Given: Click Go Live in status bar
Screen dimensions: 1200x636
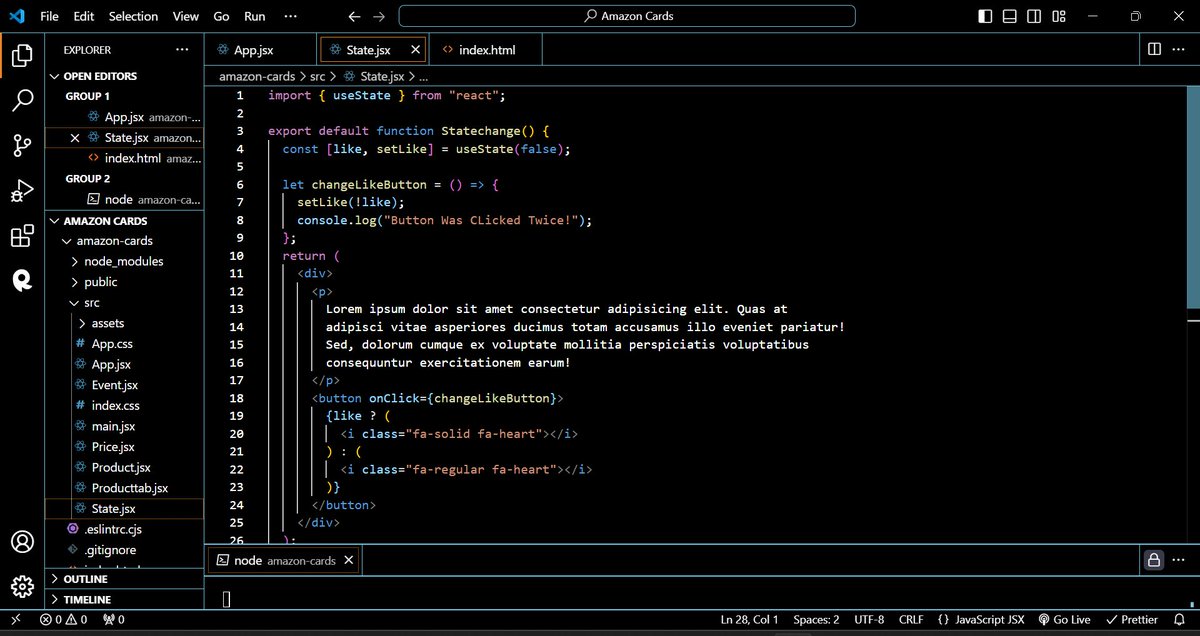Looking at the screenshot, I should 1065,620.
